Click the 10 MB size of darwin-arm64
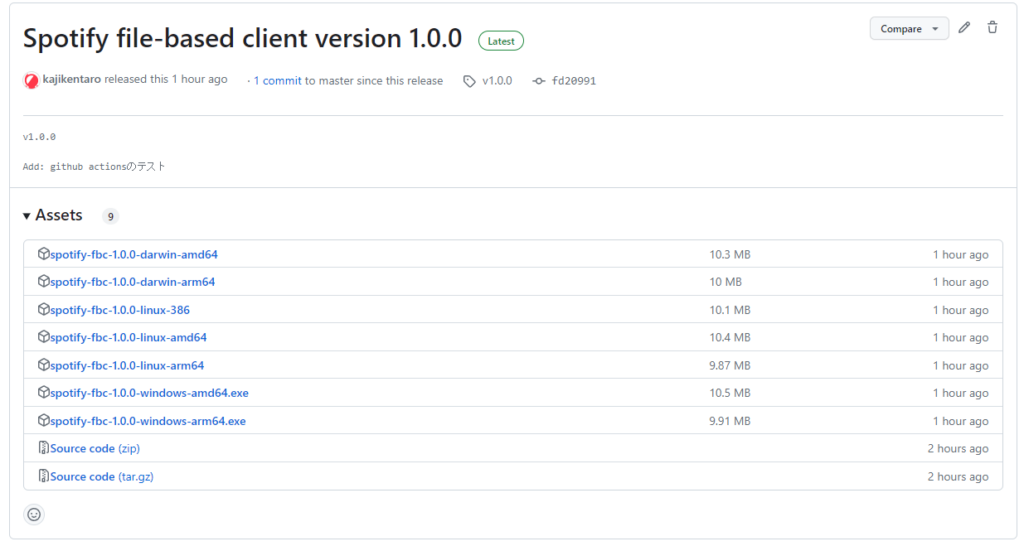 pyautogui.click(x=726, y=282)
